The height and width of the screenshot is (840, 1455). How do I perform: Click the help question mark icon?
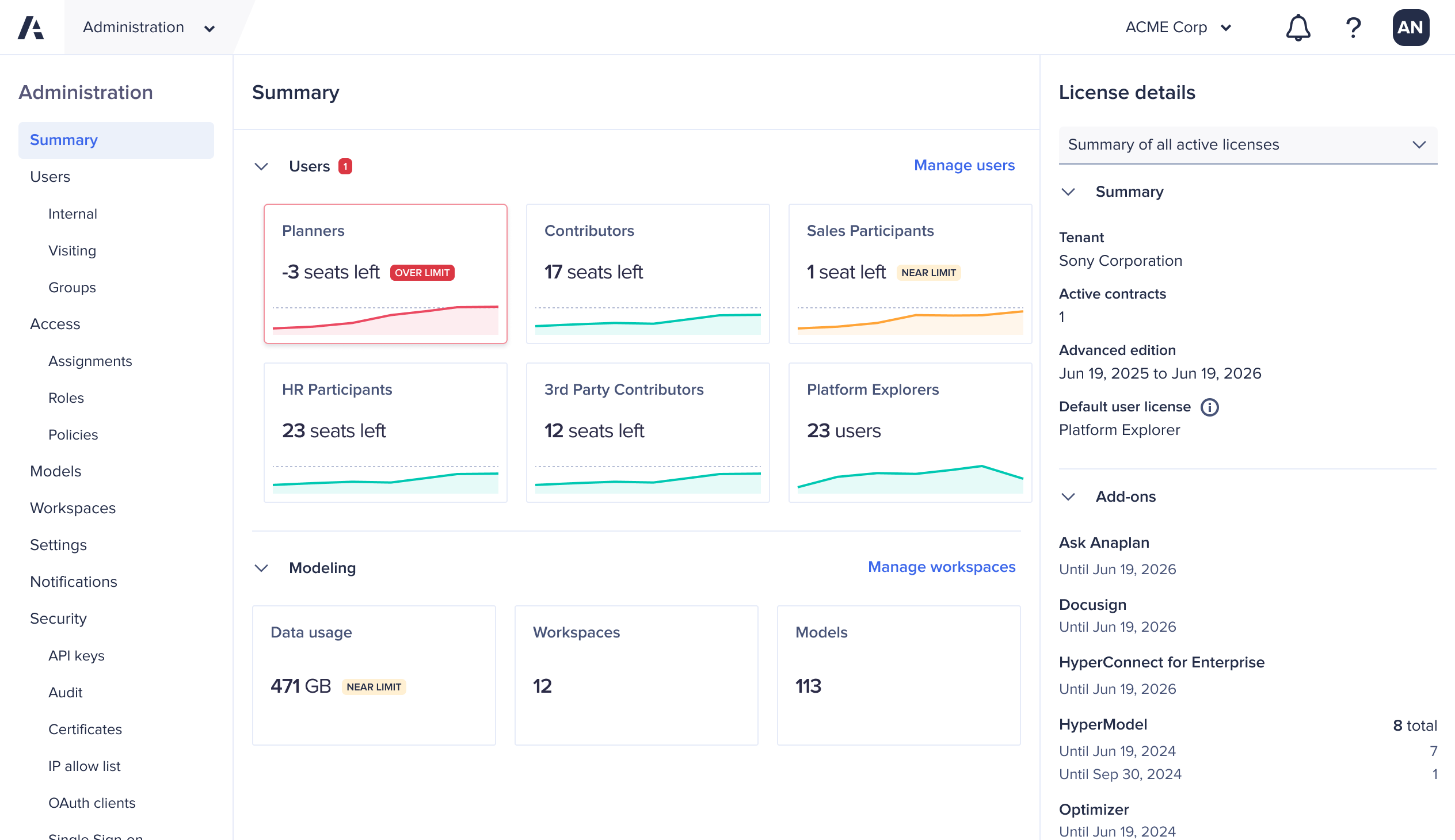tap(1353, 28)
